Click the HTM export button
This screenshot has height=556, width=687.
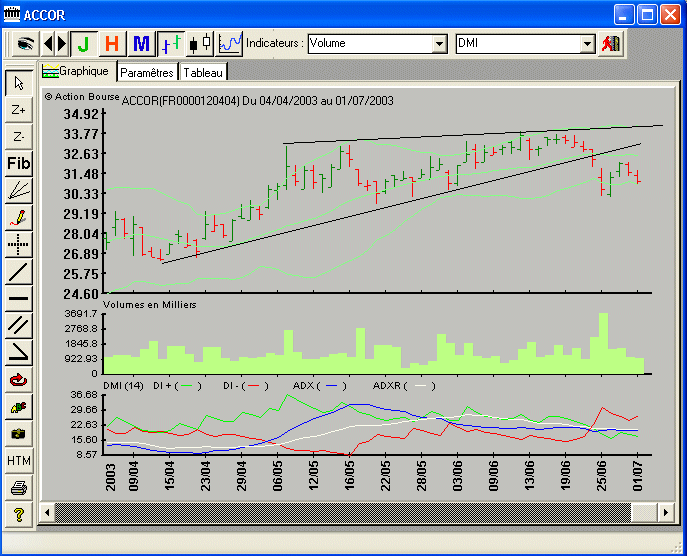(x=18, y=461)
